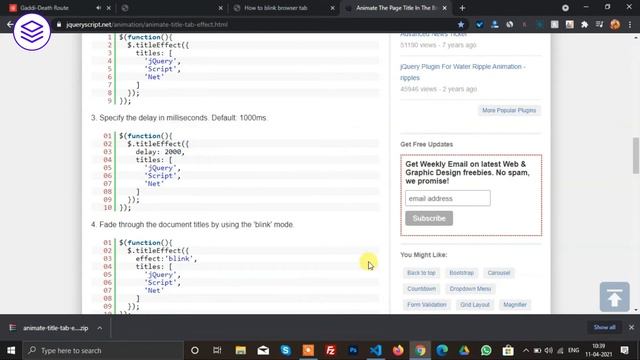Focus the email address field
This screenshot has height=360, width=640.
pos(448,198)
